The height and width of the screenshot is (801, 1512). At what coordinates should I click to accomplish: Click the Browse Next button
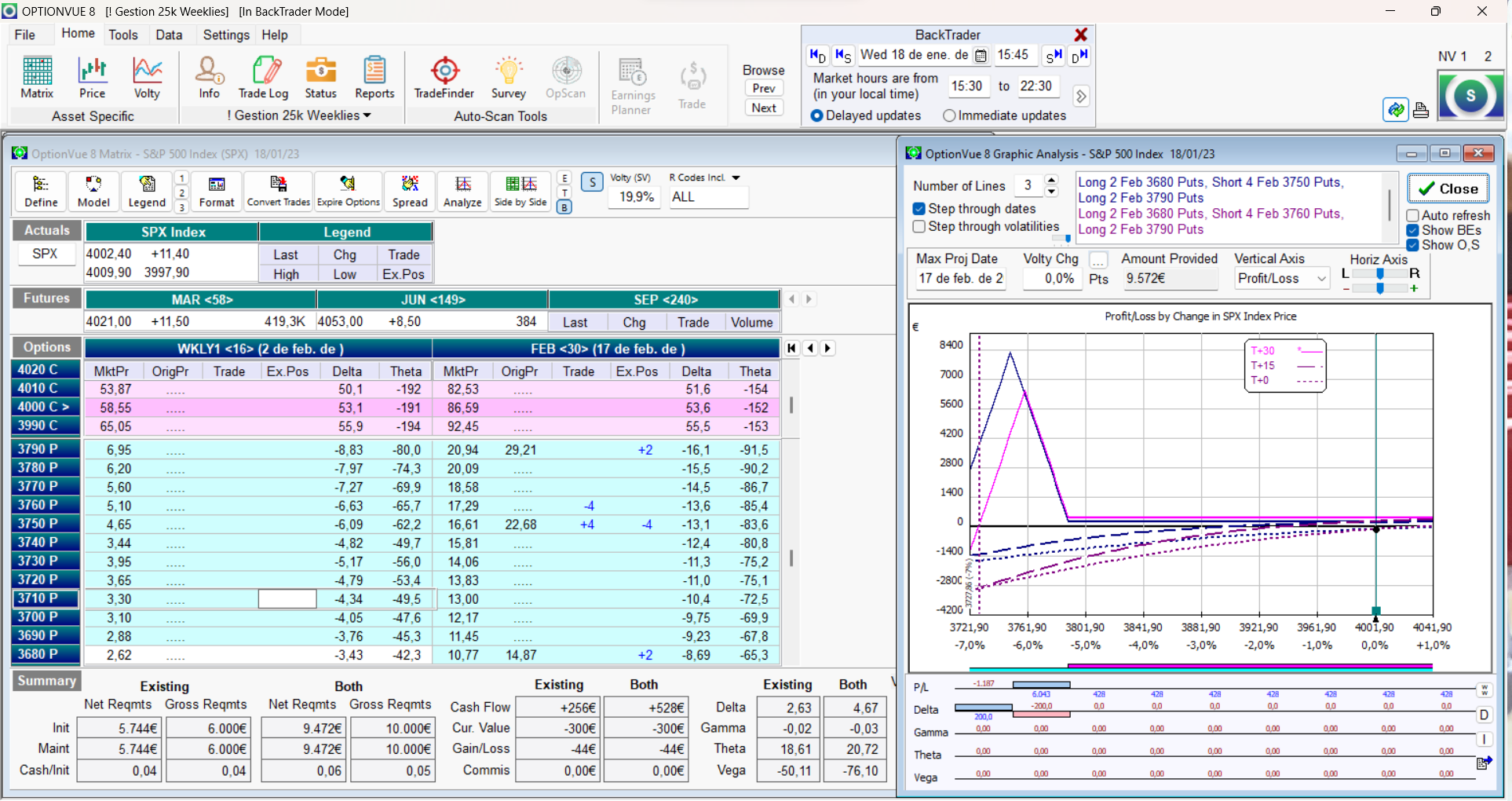(764, 108)
